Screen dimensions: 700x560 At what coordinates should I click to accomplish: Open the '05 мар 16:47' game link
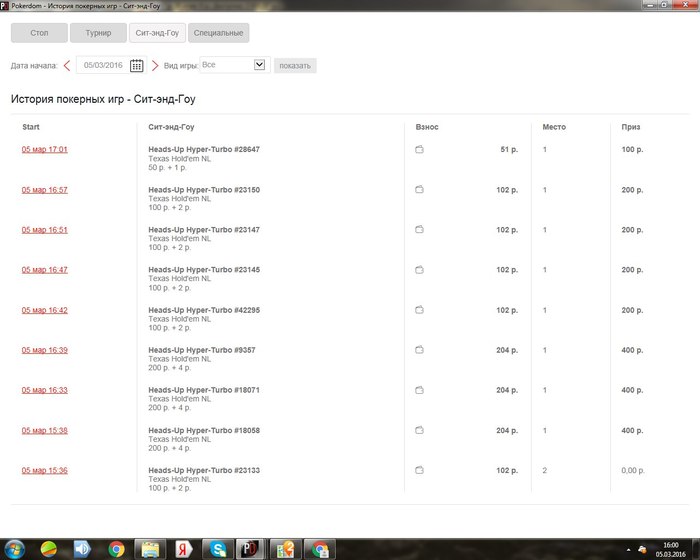pyautogui.click(x=45, y=270)
